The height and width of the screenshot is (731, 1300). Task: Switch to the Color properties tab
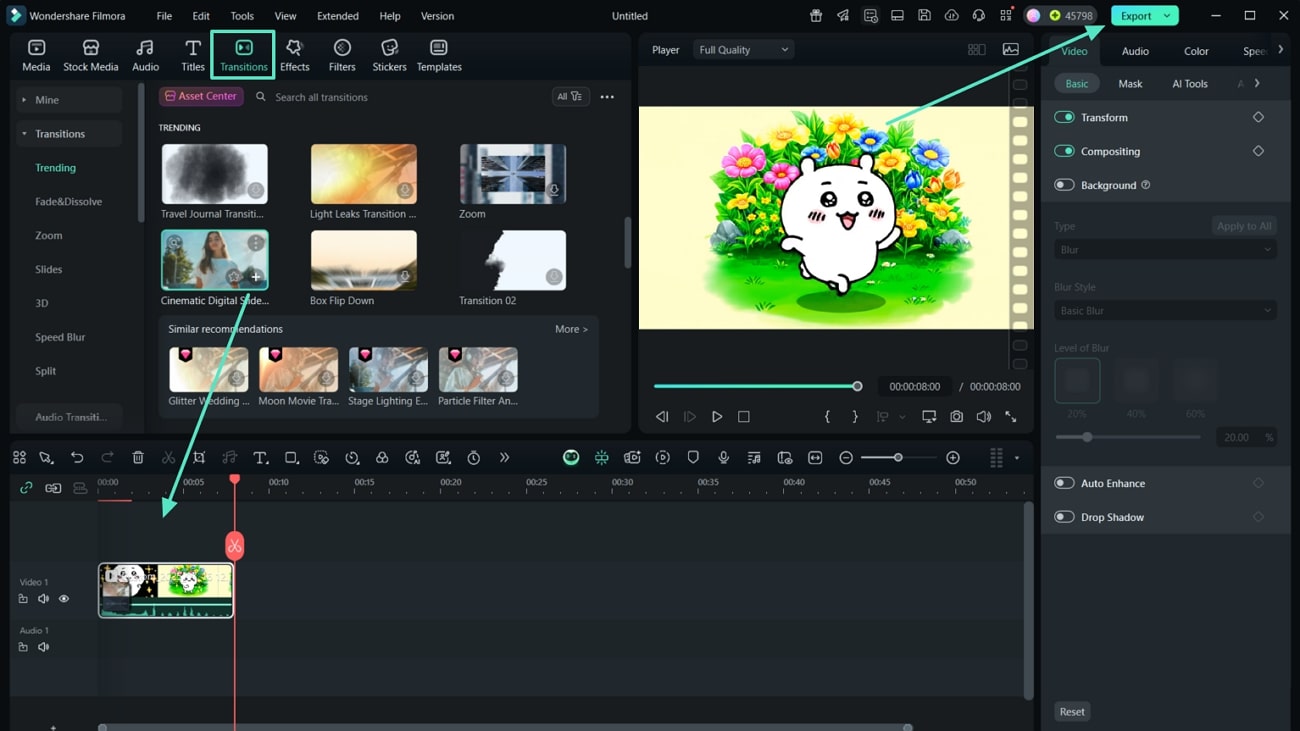pyautogui.click(x=1196, y=51)
